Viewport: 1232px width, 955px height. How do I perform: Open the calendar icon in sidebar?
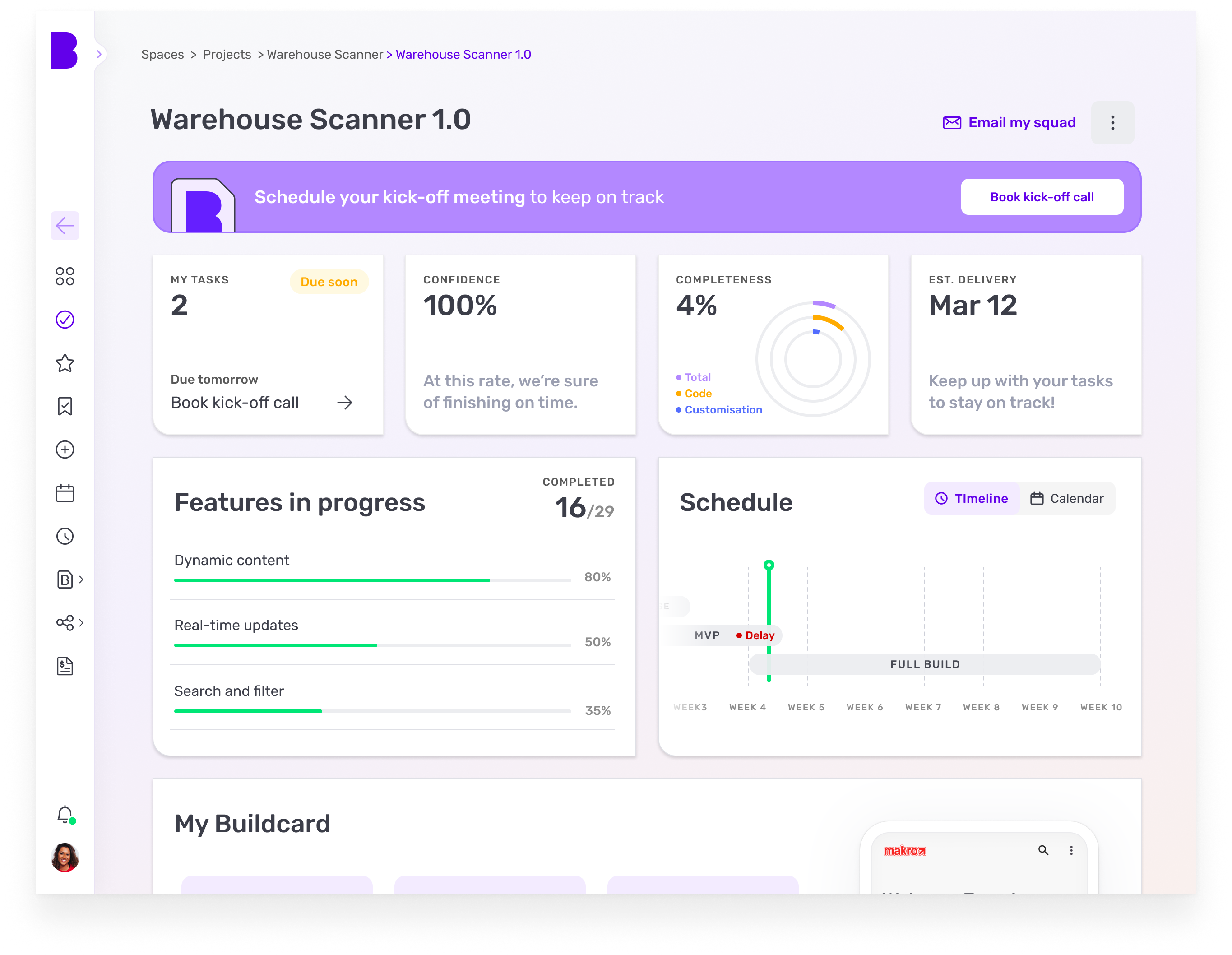click(x=65, y=493)
